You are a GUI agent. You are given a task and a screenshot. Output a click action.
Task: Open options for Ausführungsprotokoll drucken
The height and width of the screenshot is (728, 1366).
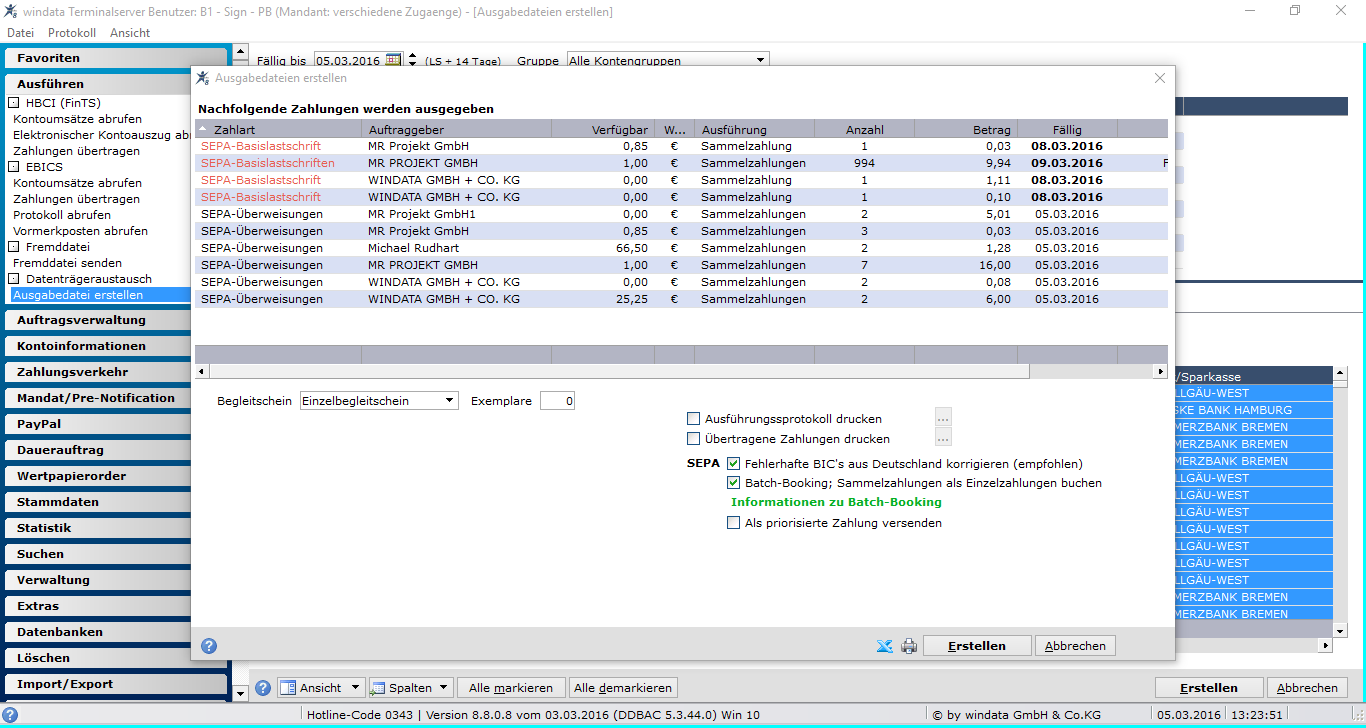click(943, 418)
